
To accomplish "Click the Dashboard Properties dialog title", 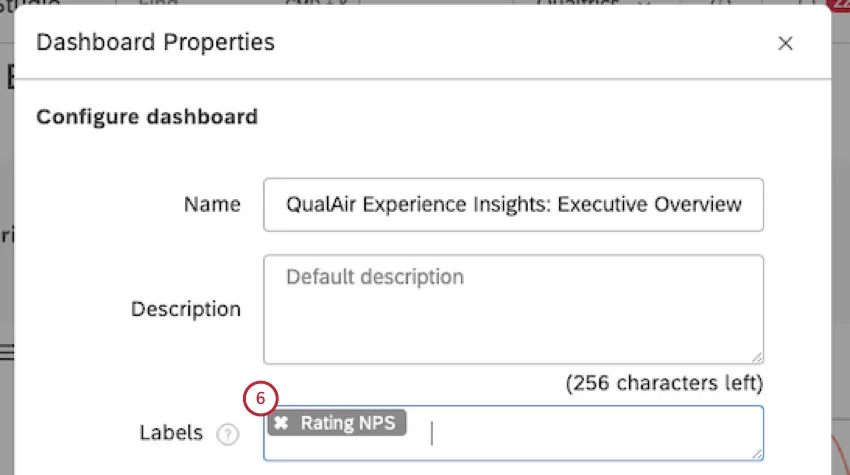I will [x=155, y=43].
